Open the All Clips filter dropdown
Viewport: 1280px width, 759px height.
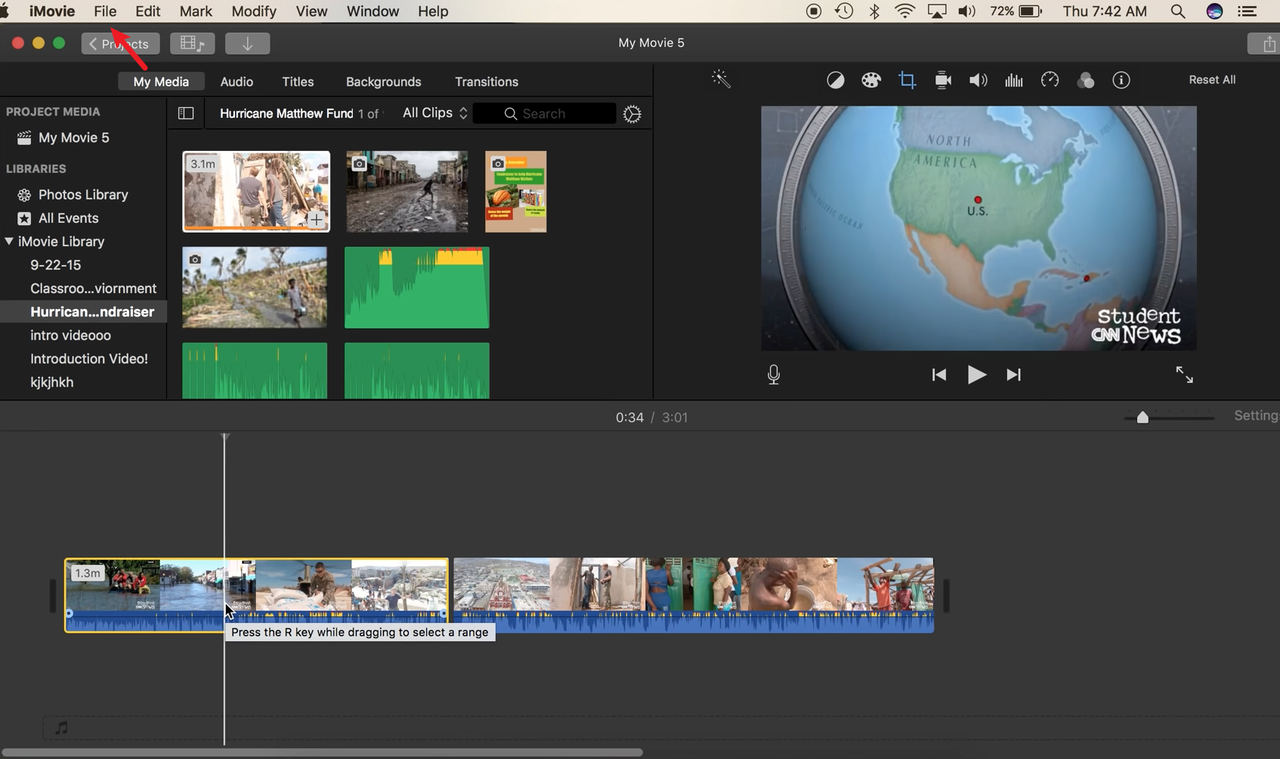pyautogui.click(x=435, y=114)
